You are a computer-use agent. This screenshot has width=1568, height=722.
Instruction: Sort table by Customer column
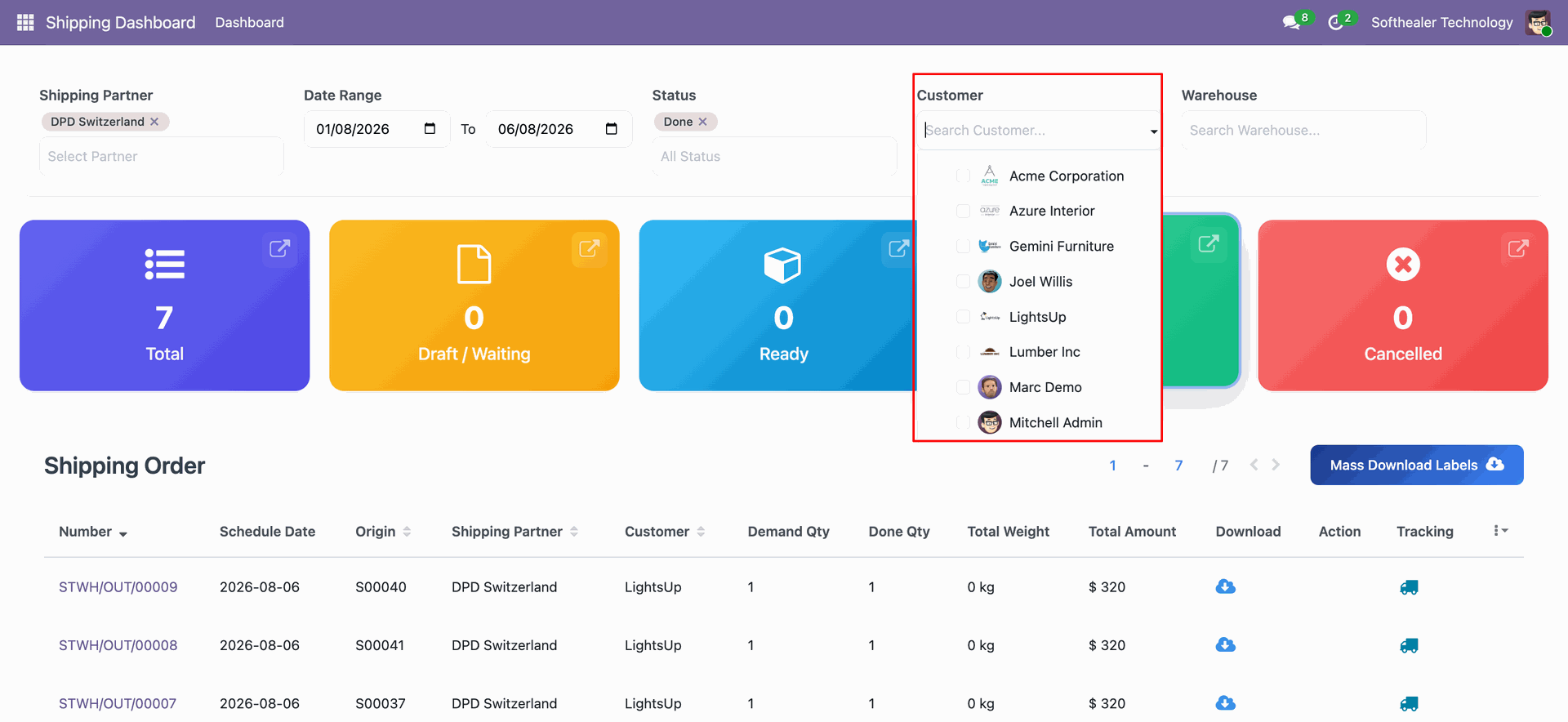[x=665, y=532]
